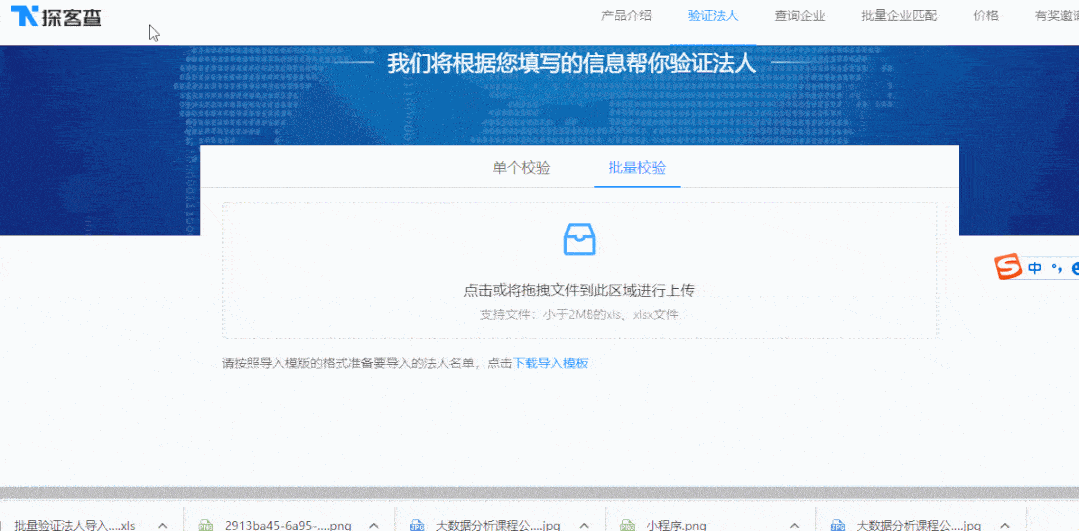
Task: Click the upload inbox icon
Action: click(x=579, y=239)
